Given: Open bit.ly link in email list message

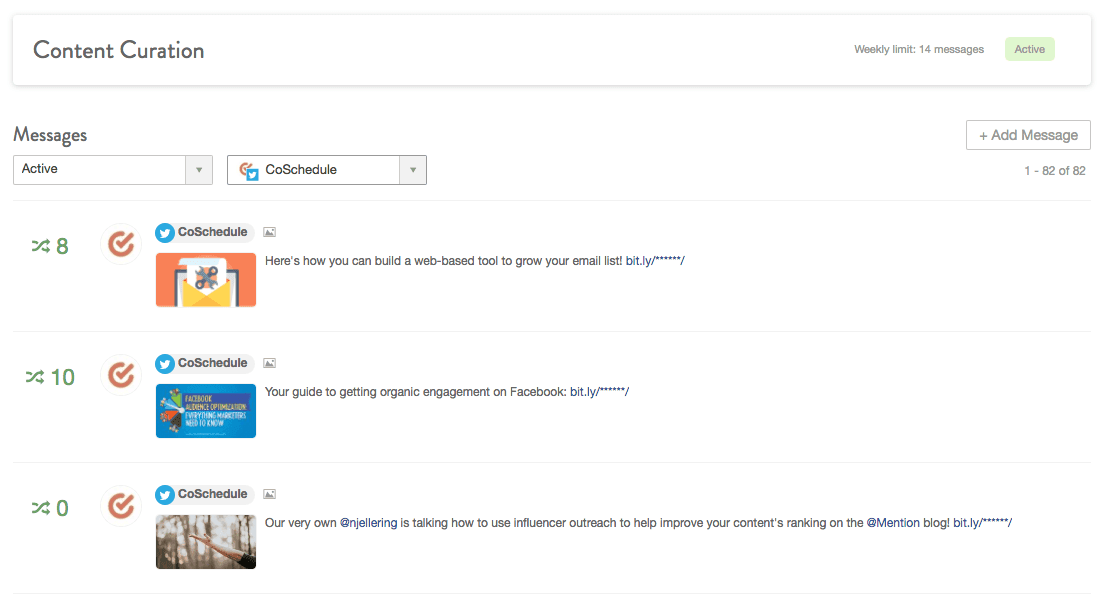Looking at the screenshot, I should (655, 261).
